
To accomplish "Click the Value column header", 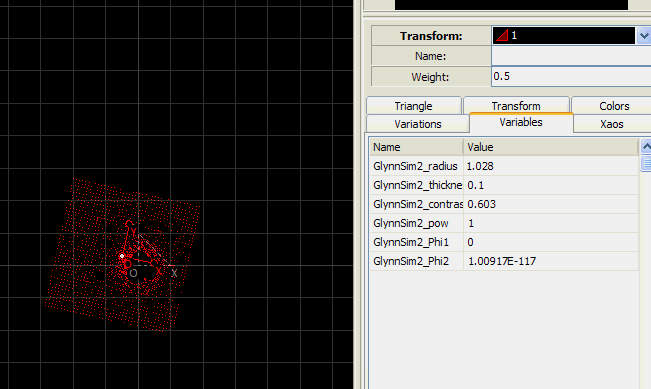I will 551,147.
